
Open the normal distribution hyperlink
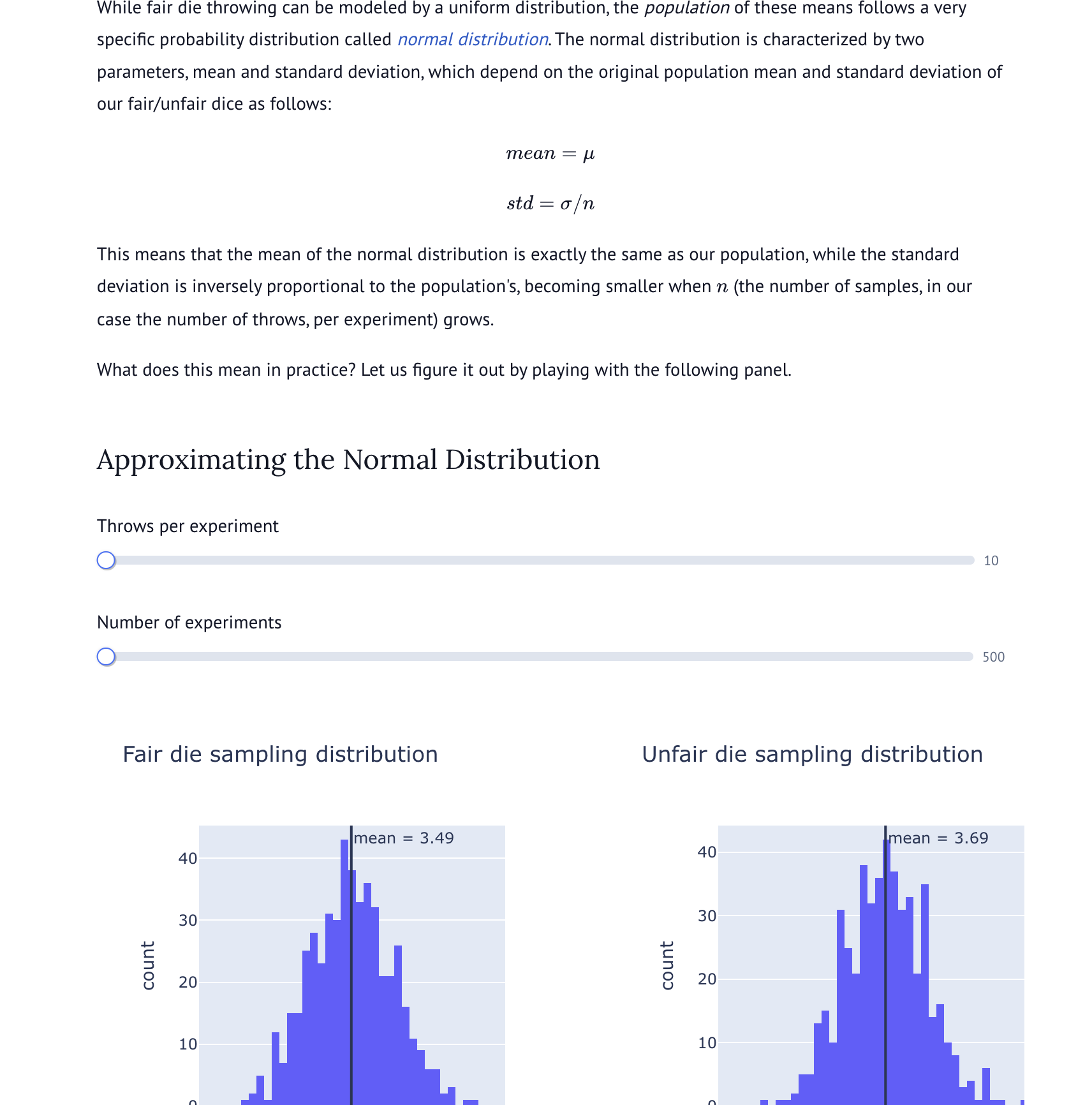[x=471, y=40]
